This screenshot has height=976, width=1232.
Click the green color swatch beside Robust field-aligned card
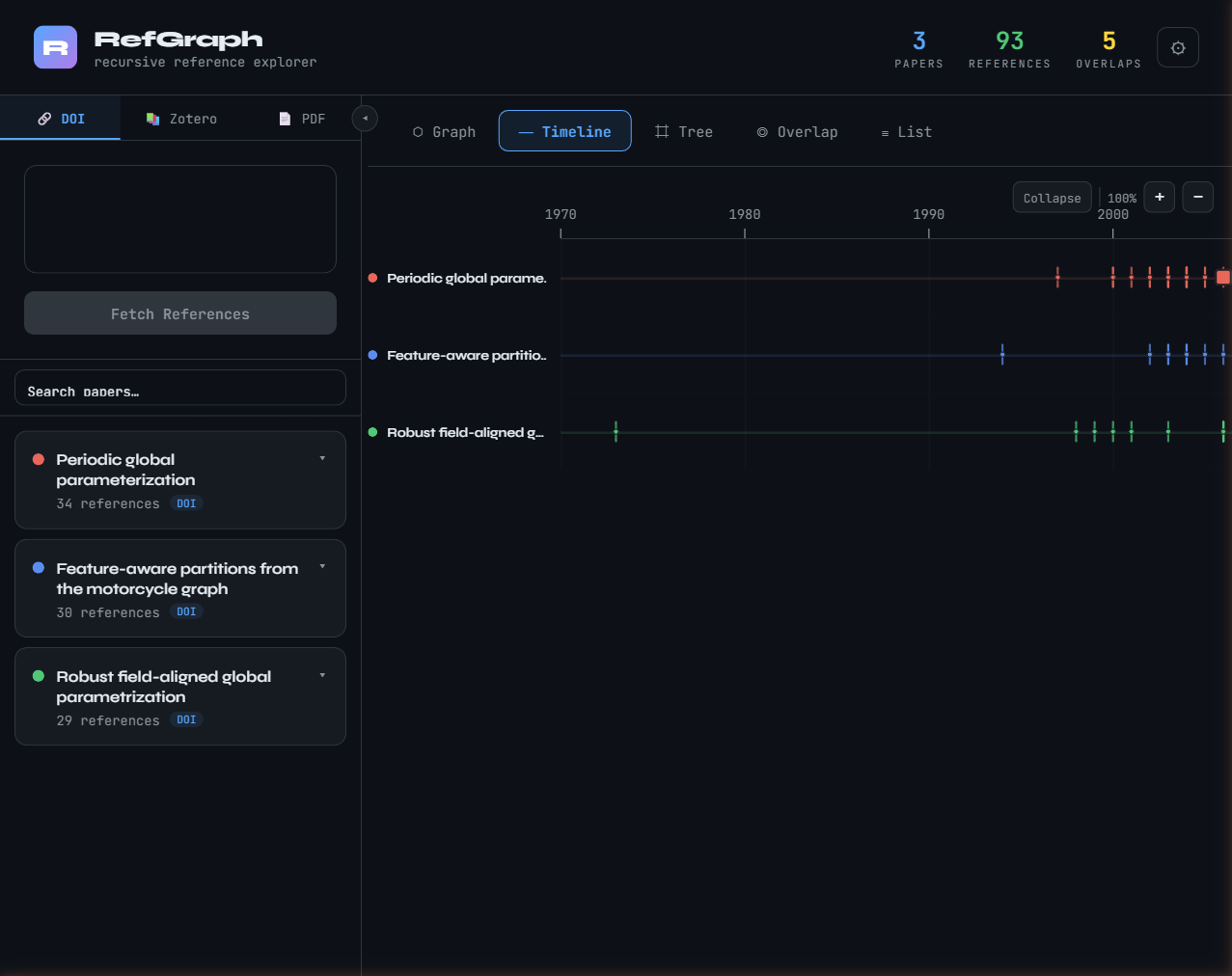(37, 676)
